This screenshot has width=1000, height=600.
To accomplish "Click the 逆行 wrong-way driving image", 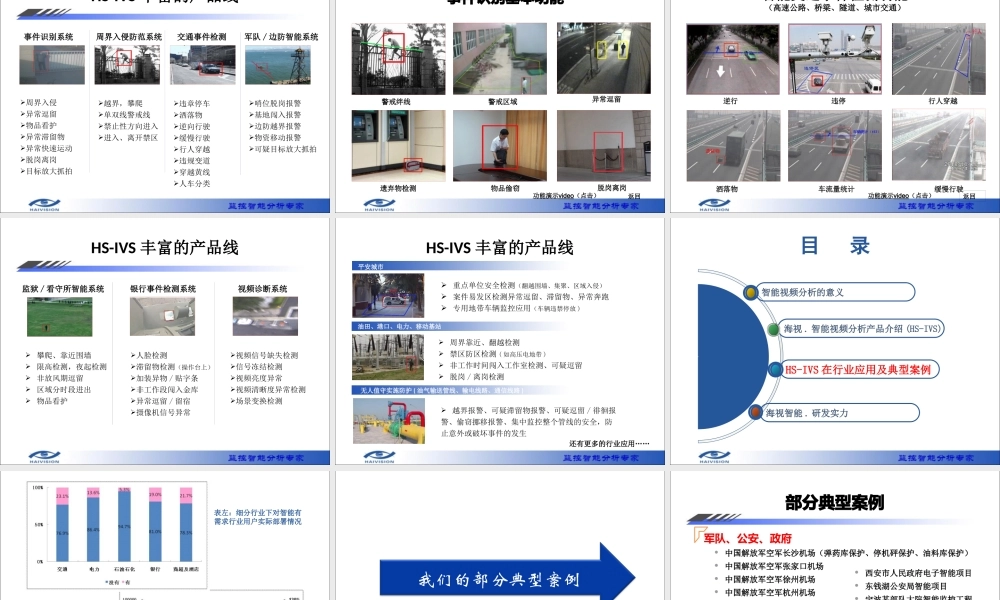I will coord(733,59).
